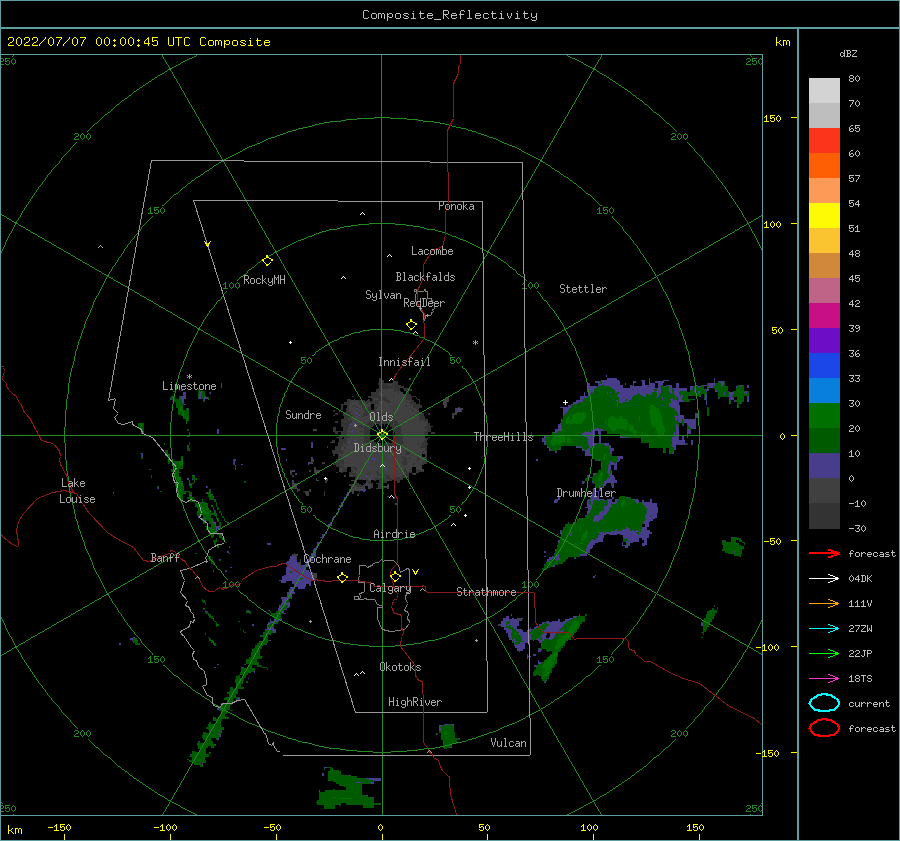Click the Banff label

(x=165, y=557)
